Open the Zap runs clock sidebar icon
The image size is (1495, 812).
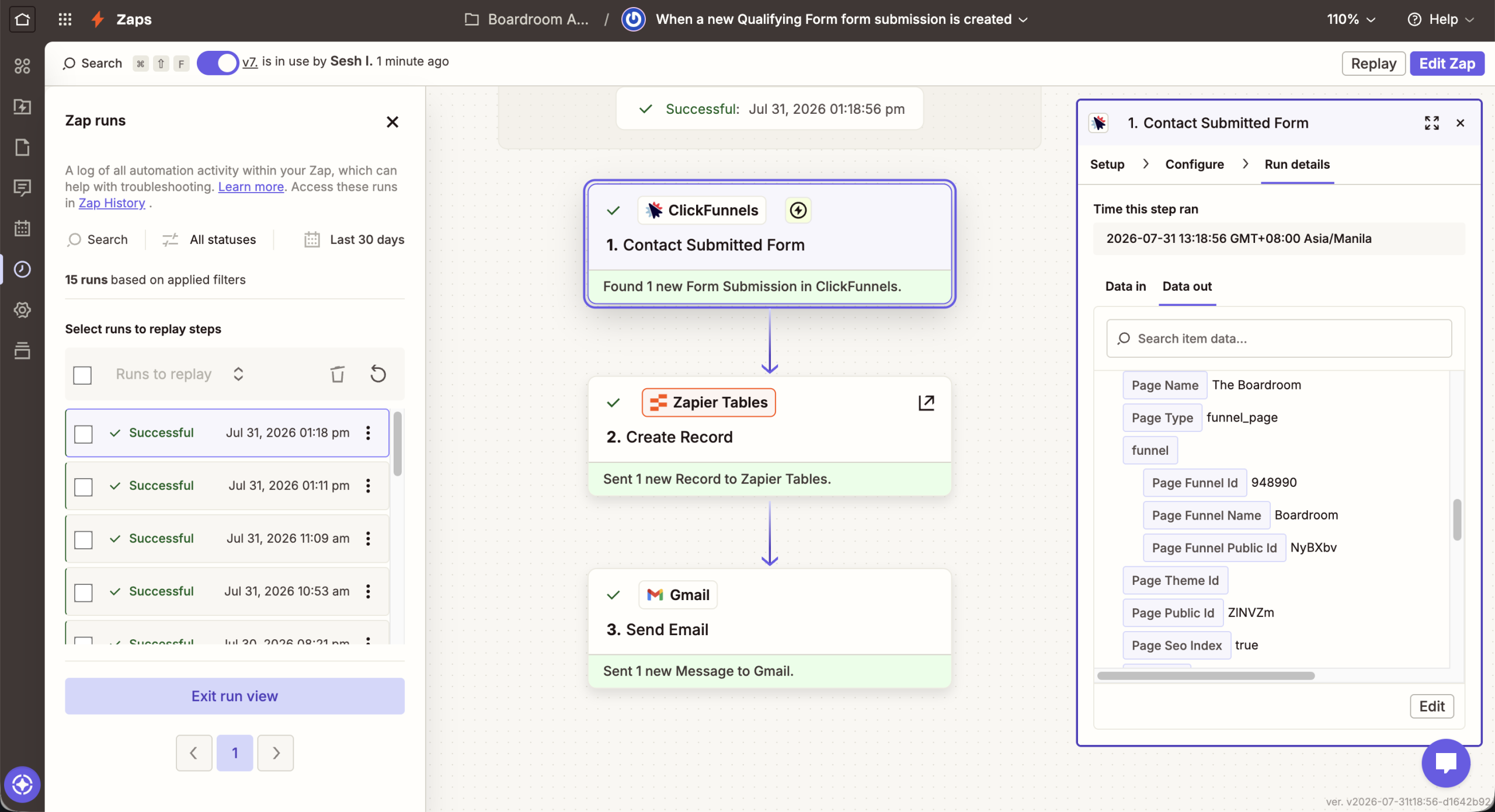[x=22, y=269]
